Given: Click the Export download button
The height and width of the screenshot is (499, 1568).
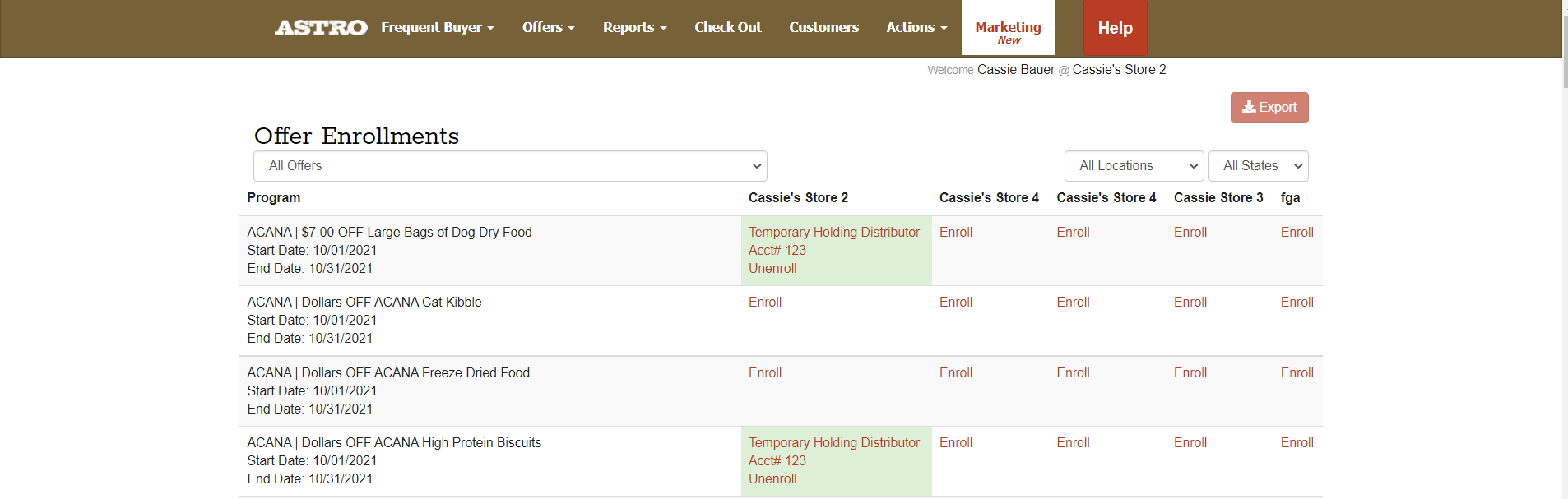Looking at the screenshot, I should pos(1269,108).
